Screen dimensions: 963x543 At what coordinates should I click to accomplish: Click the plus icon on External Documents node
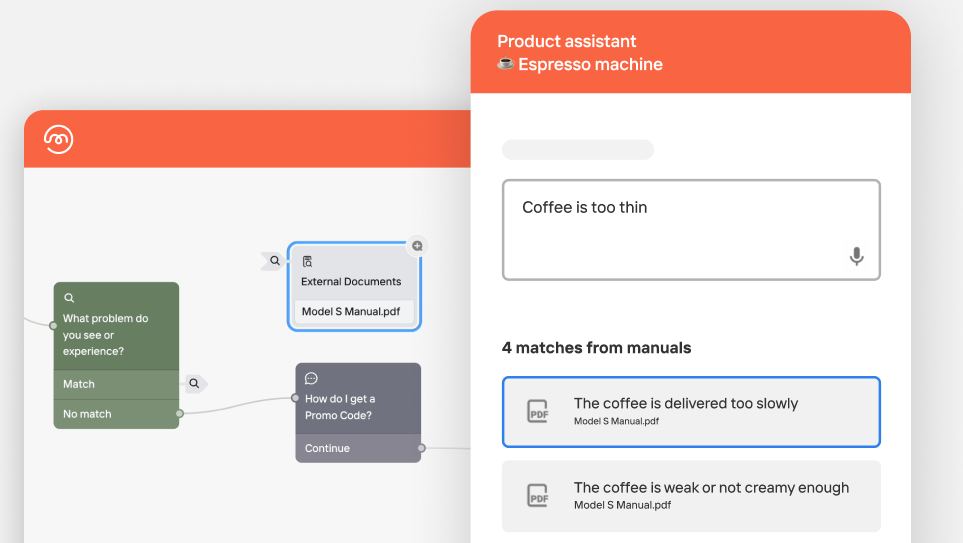click(417, 245)
